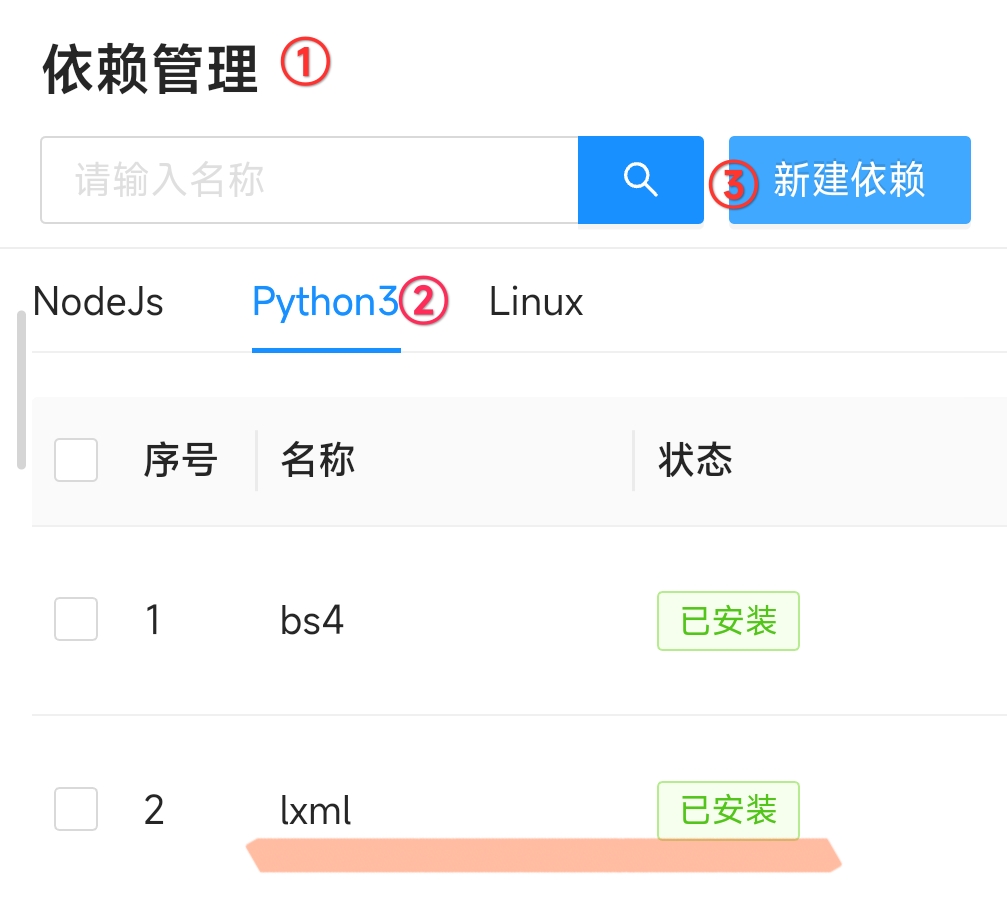Select the dependency name lxml
This screenshot has width=1007, height=902.
point(315,810)
